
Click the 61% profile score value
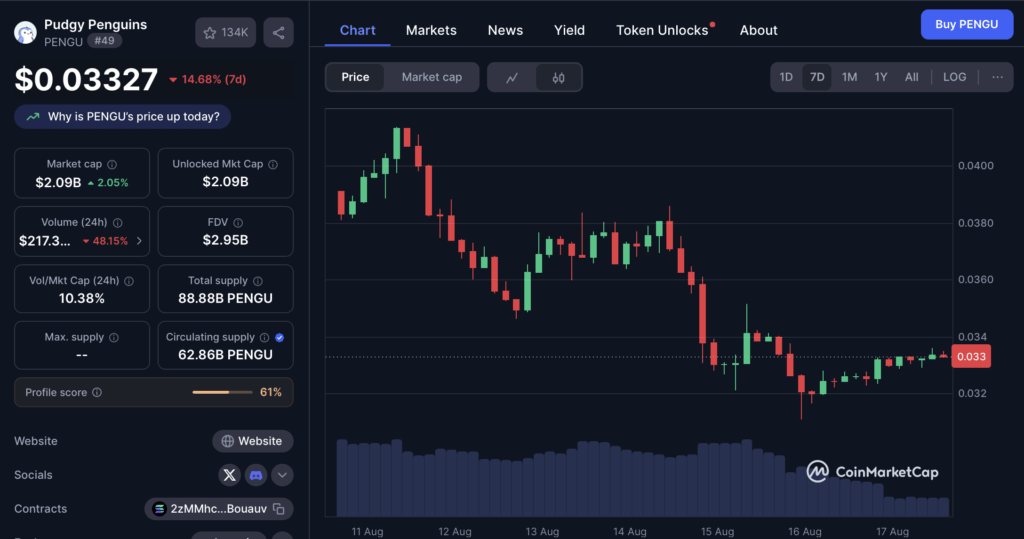(271, 393)
